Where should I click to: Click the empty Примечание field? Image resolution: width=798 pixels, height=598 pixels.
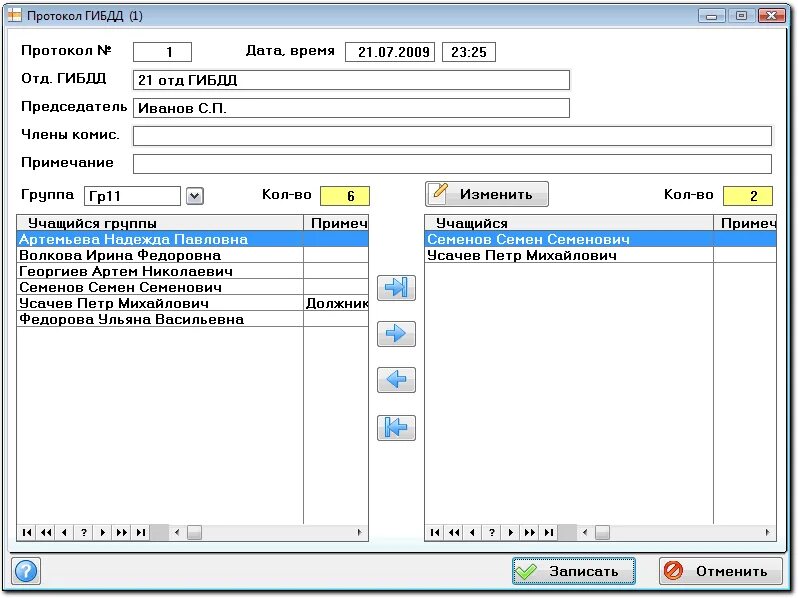pyautogui.click(x=452, y=164)
